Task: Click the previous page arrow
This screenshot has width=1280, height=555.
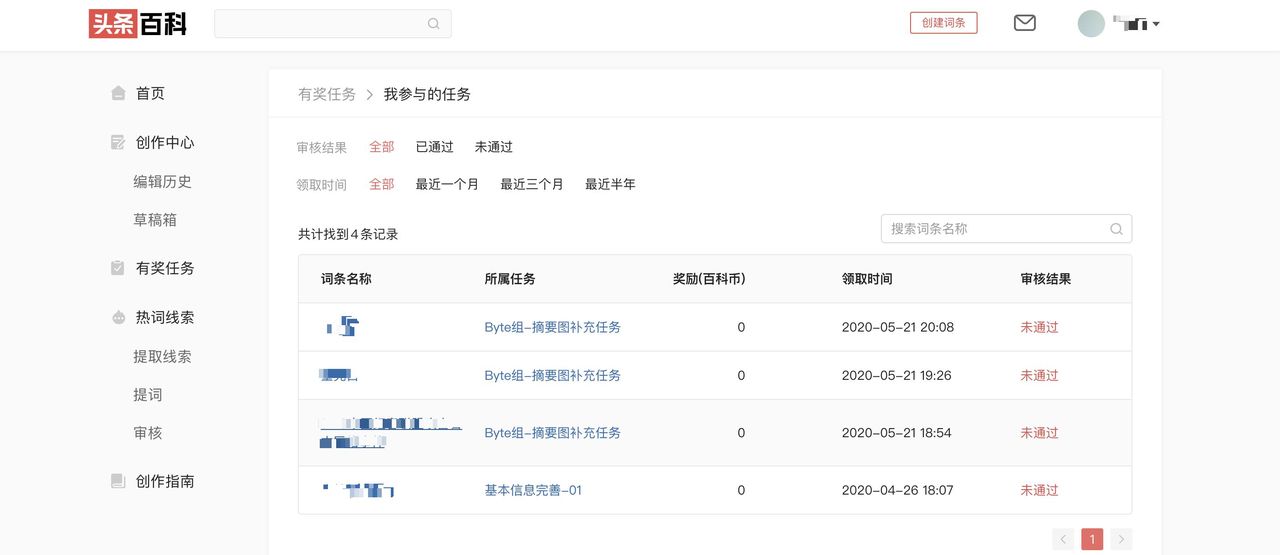Action: click(x=1063, y=539)
